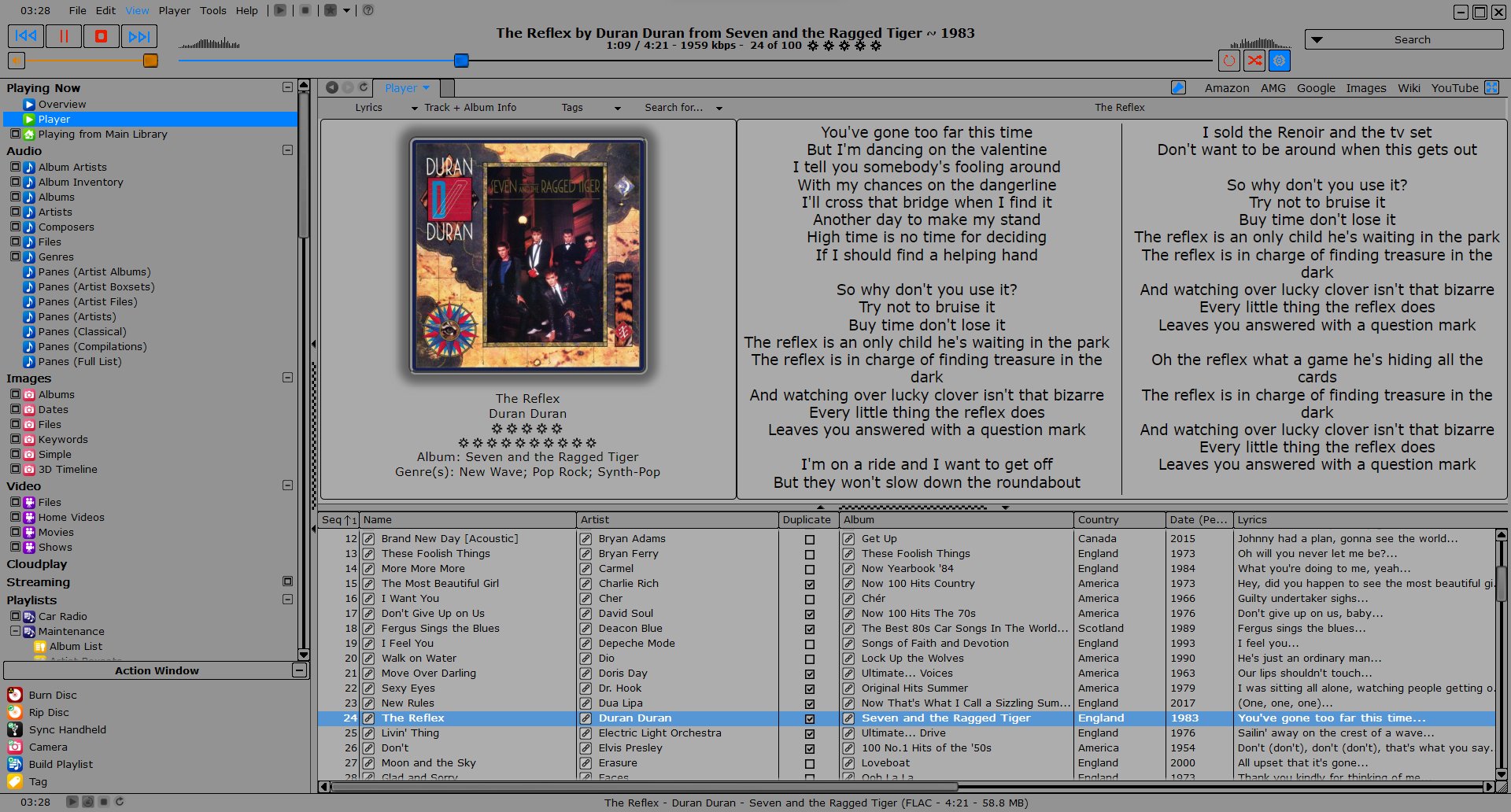Click the Burn Disc icon
The width and height of the screenshot is (1511, 812).
coord(15,695)
